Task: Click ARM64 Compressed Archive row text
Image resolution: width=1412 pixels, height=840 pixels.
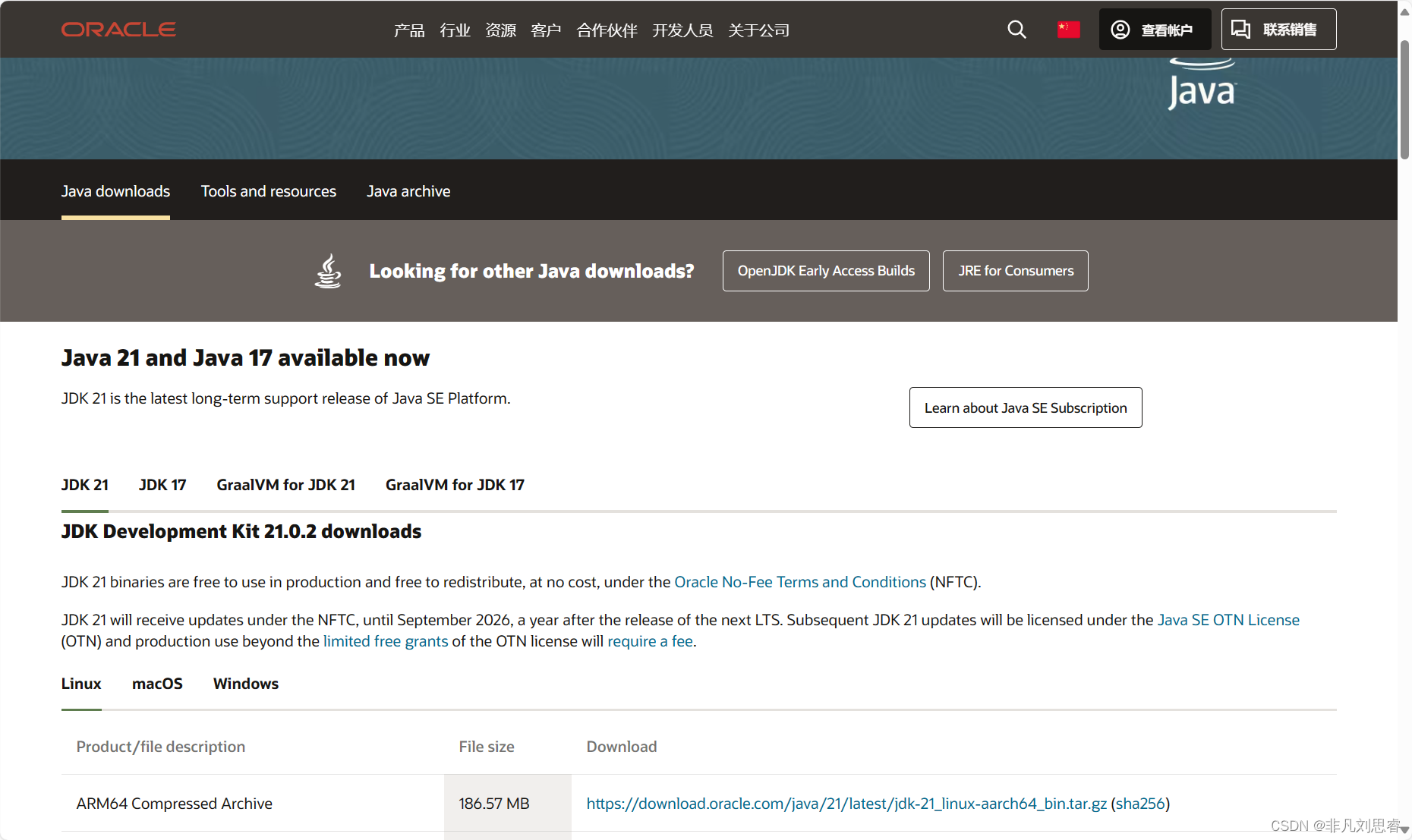Action: pos(174,804)
